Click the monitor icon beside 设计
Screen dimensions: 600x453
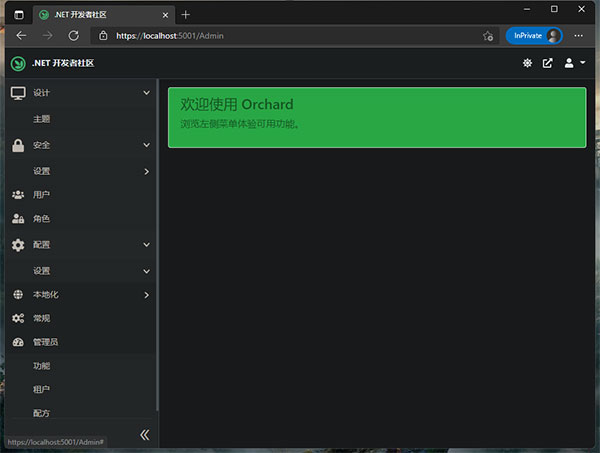18,93
